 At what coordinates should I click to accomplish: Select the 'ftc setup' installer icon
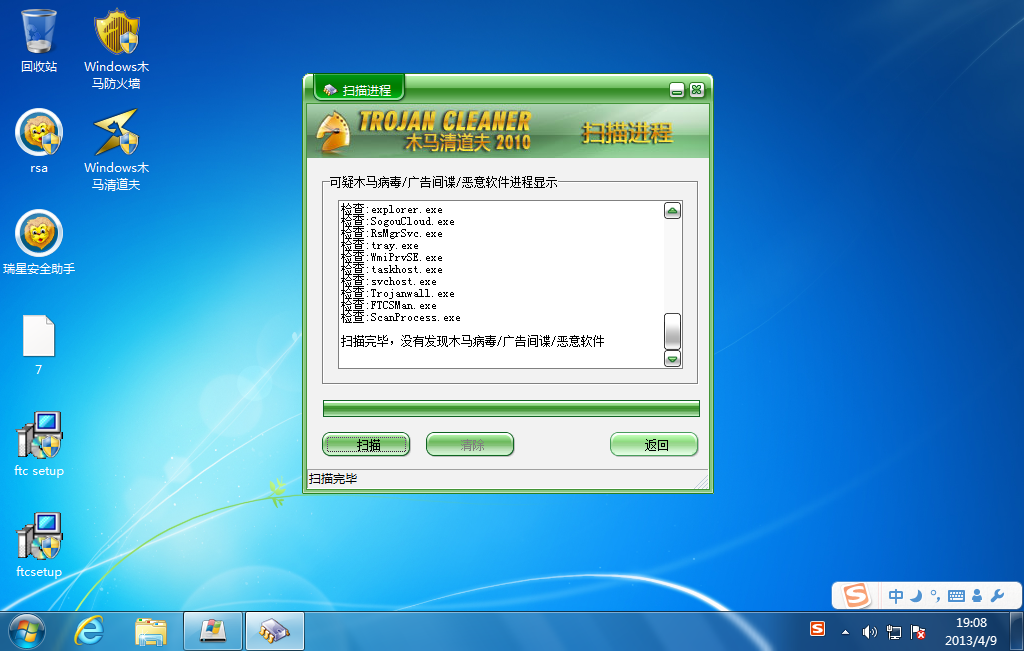tap(39, 444)
